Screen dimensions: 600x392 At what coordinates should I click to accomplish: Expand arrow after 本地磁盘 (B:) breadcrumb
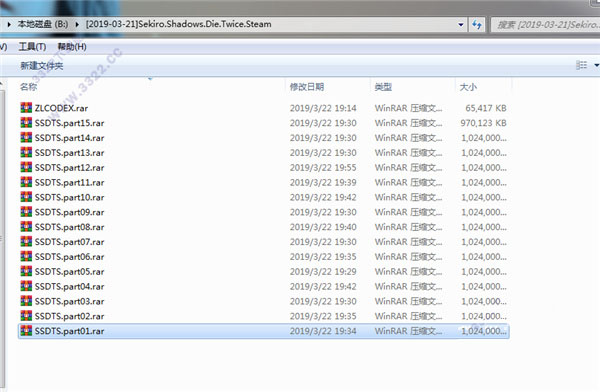pos(77,24)
